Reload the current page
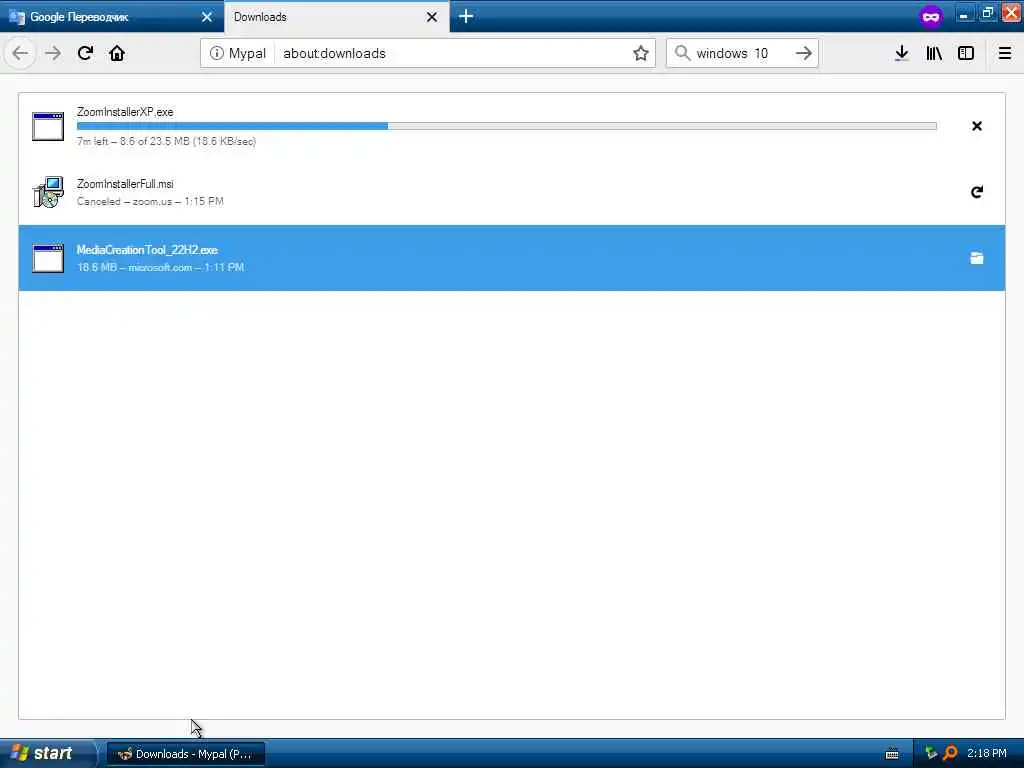 point(85,53)
